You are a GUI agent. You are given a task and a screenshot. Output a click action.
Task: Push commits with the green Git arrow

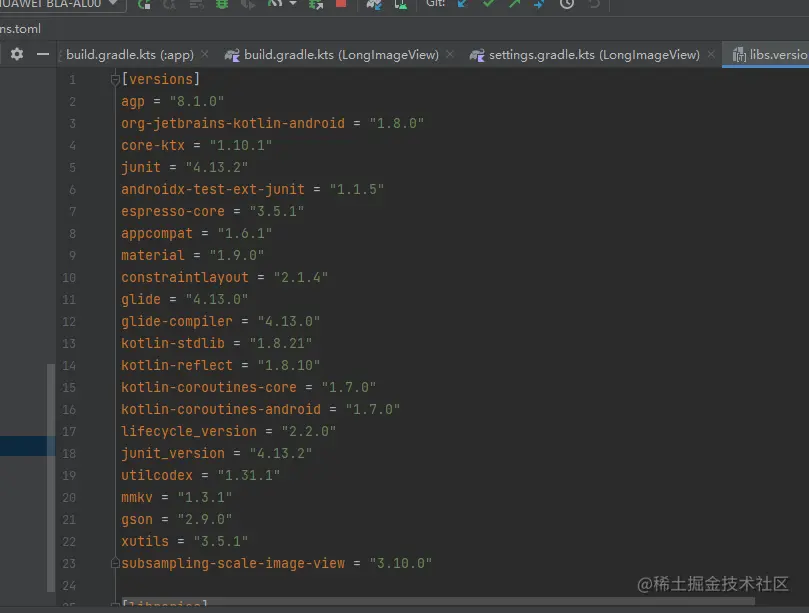point(514,4)
